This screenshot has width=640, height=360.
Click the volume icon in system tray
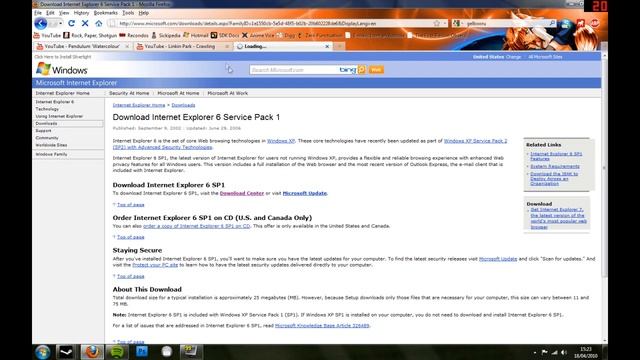coord(564,352)
